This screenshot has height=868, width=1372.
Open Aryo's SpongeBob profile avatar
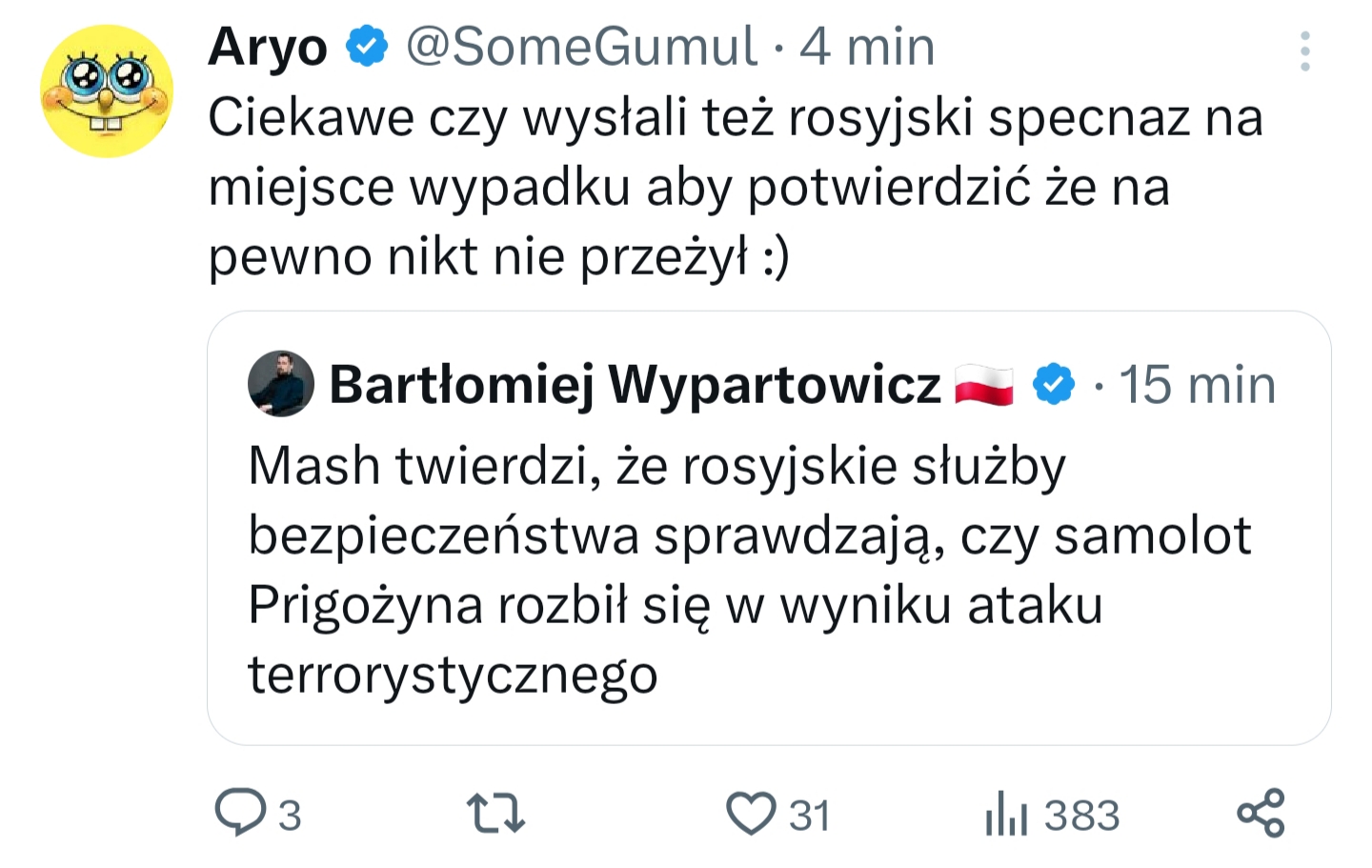[107, 91]
